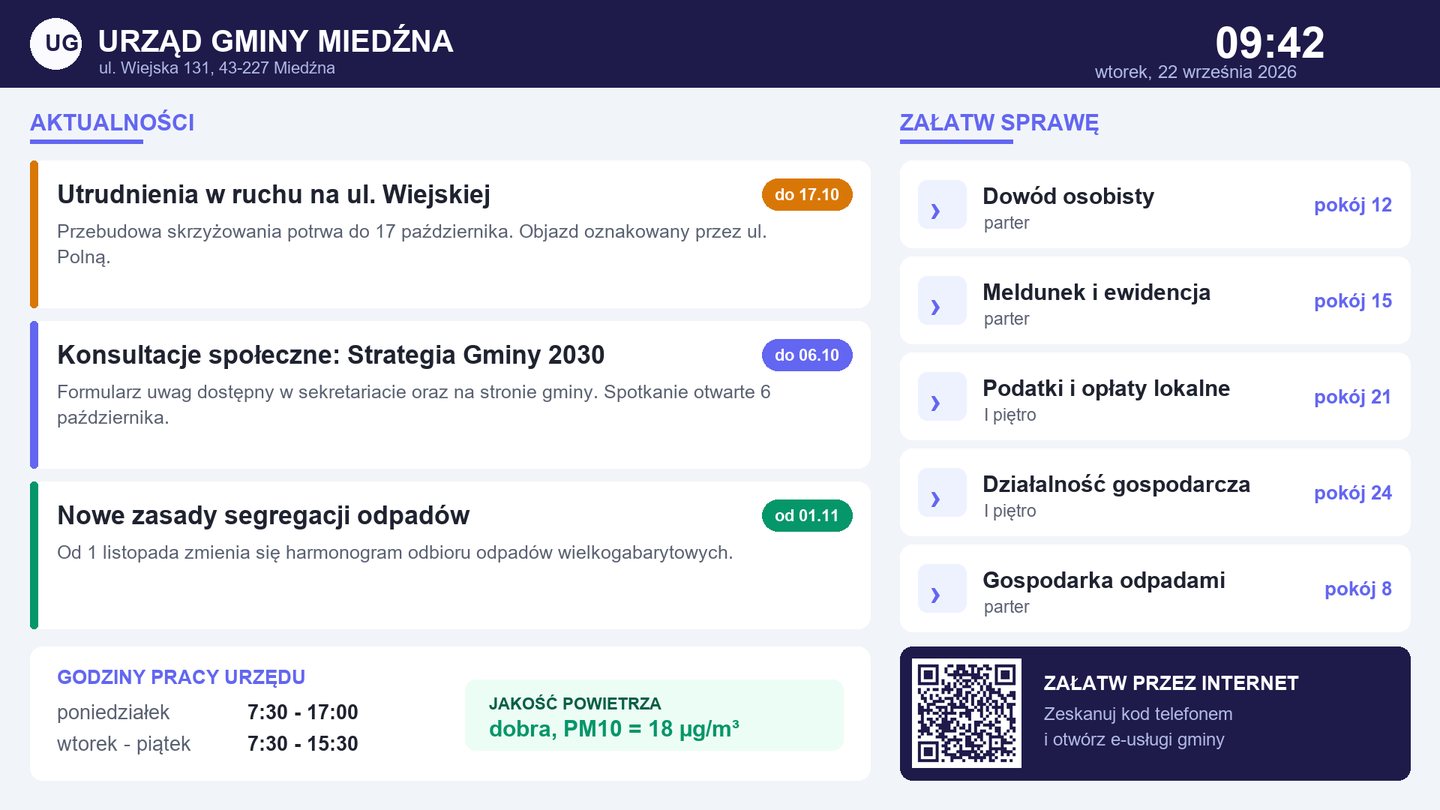Click the purple 'do 06.10' badge
This screenshot has height=810, width=1440.
pos(807,356)
